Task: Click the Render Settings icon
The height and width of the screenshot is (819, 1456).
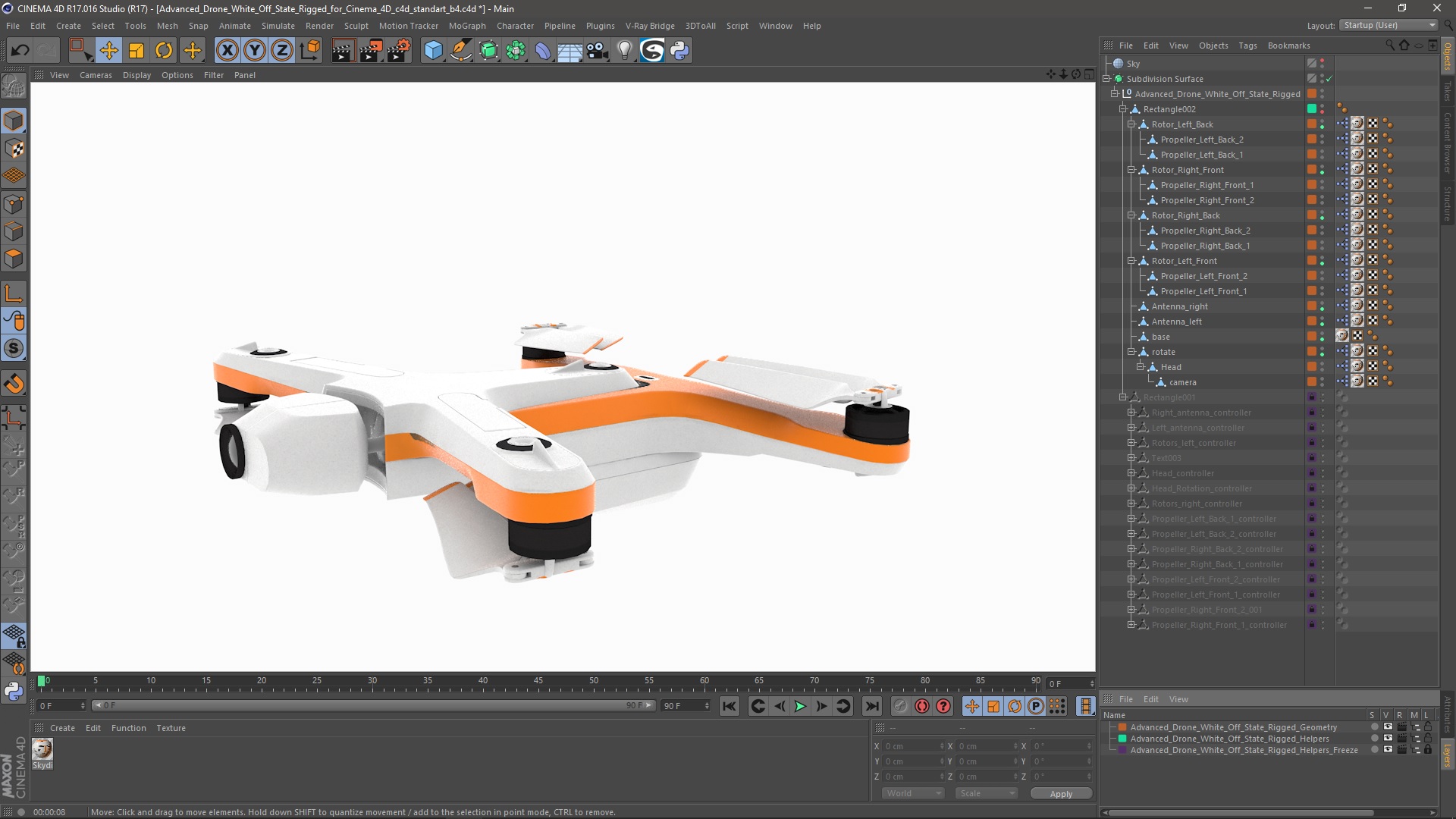Action: click(x=398, y=49)
